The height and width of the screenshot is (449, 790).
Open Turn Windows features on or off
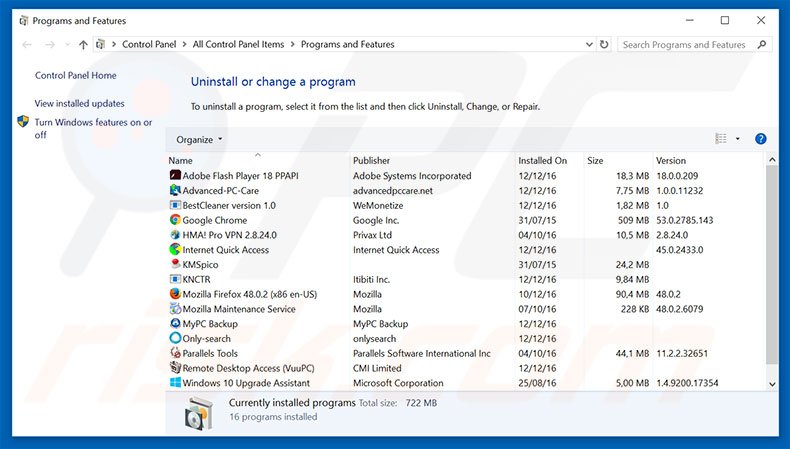tap(93, 129)
